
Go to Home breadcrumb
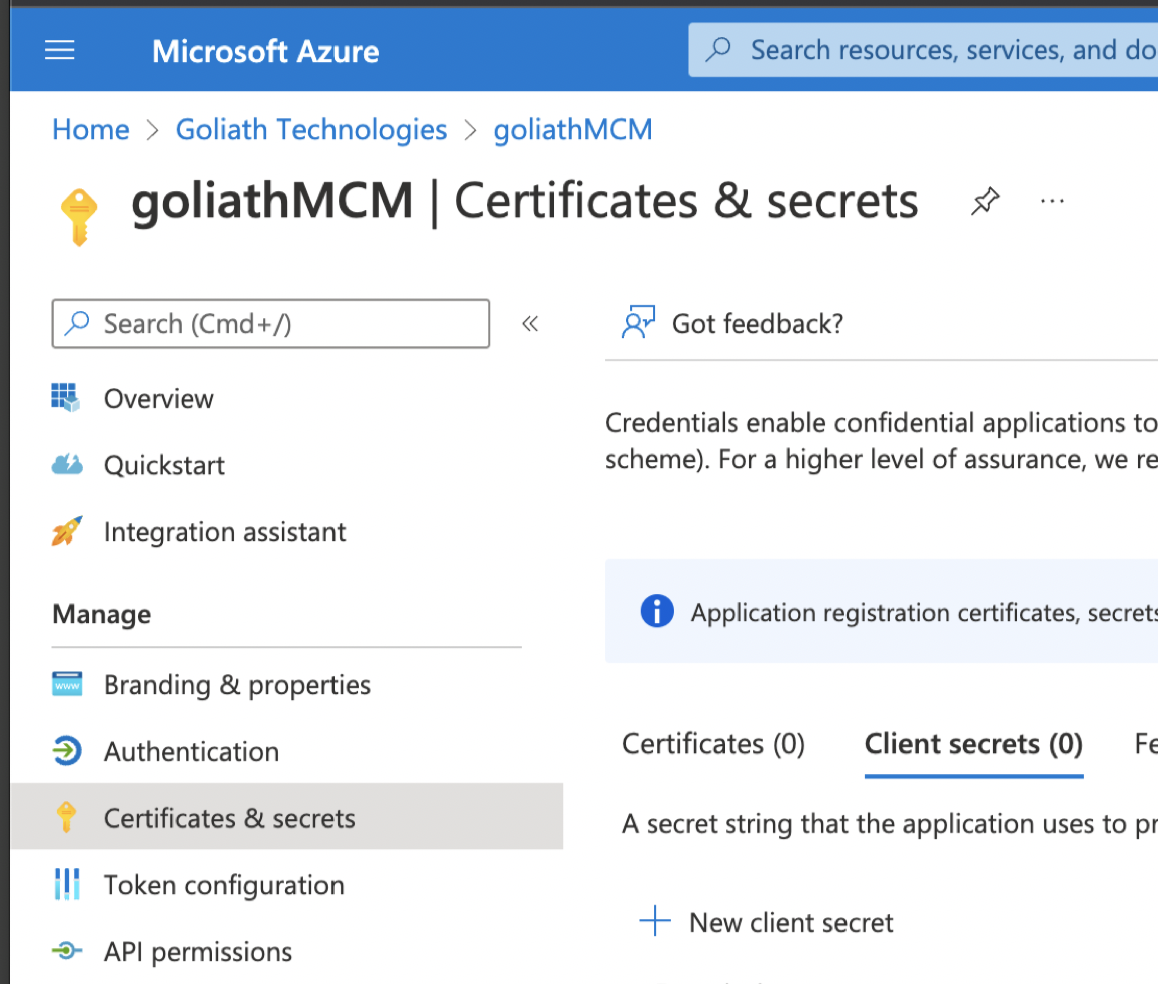tap(91, 130)
